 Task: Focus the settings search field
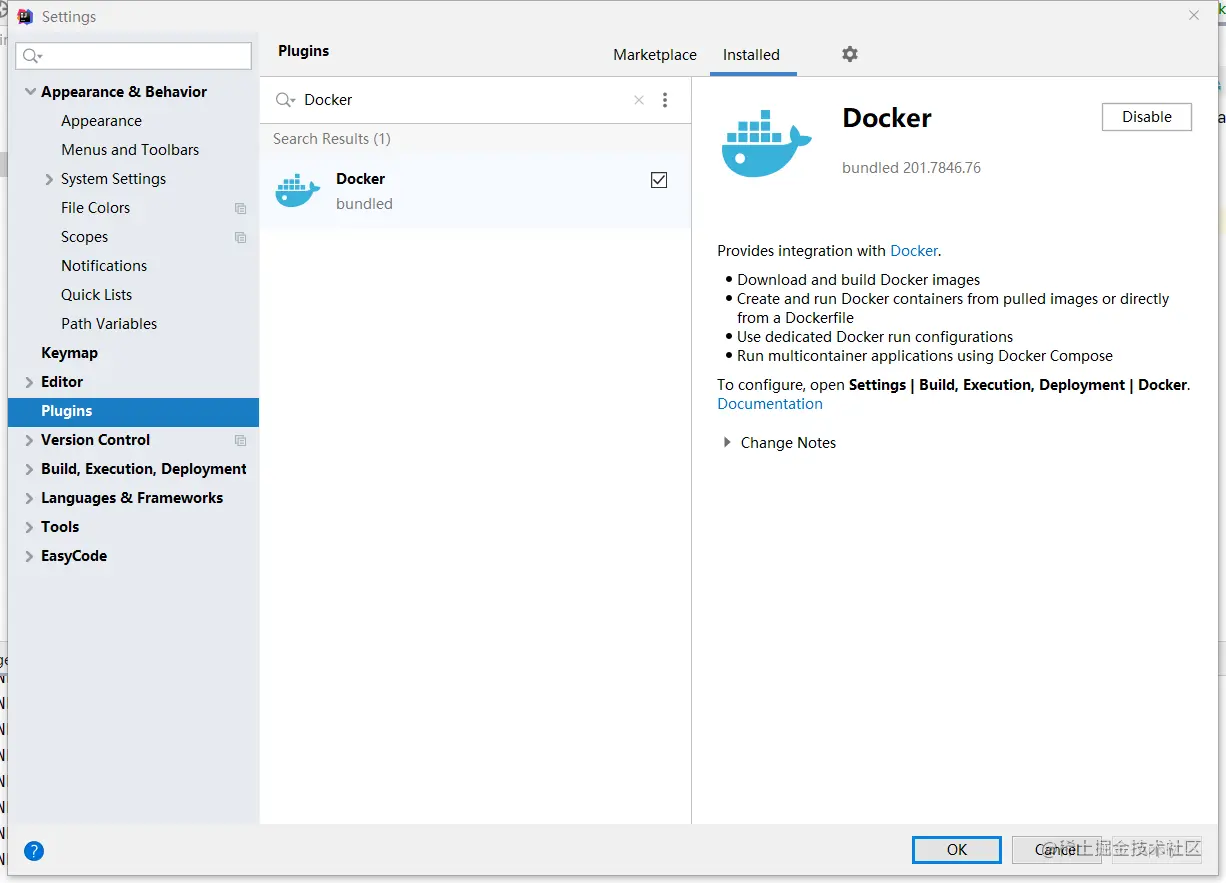coord(134,56)
